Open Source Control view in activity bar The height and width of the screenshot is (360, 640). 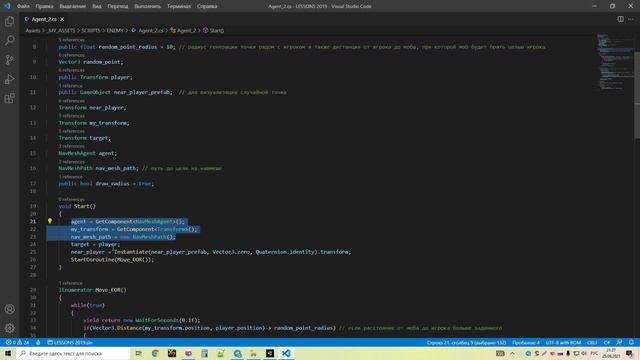point(9,60)
